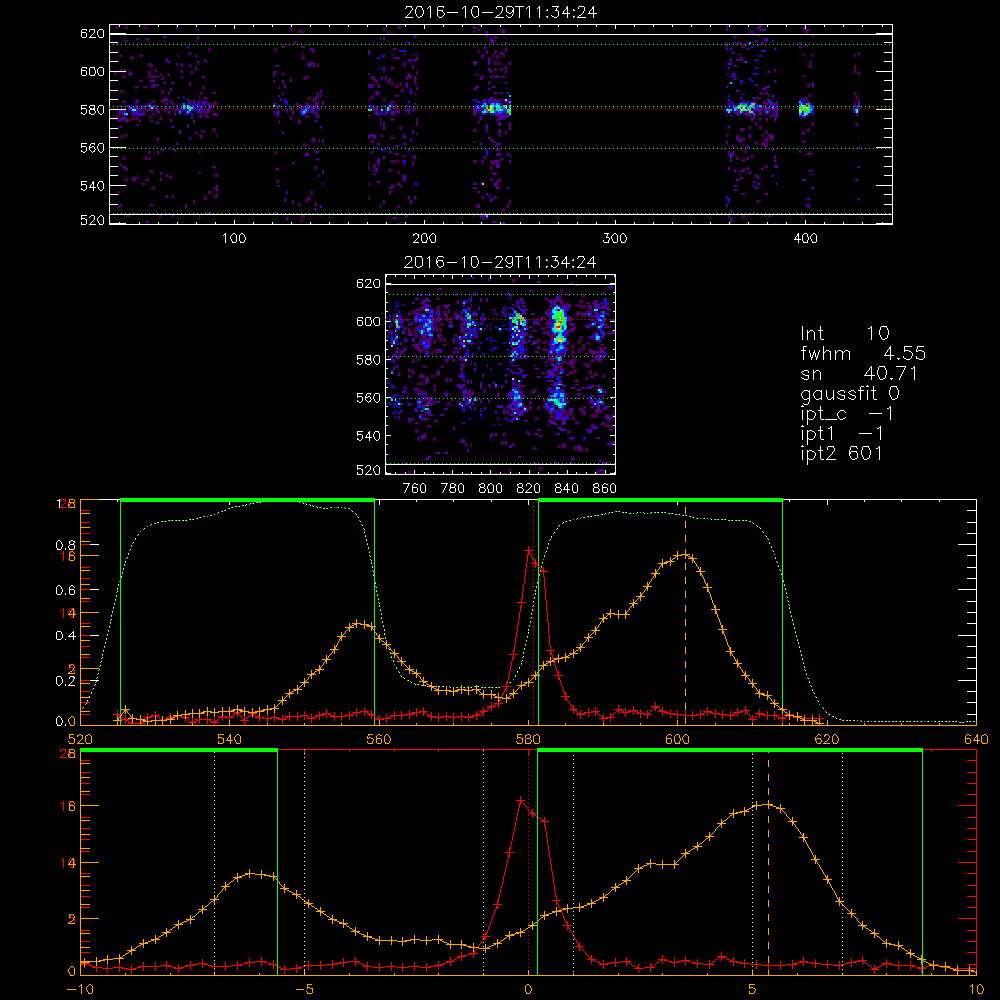Click x-axis label 100 on top spectrogram
The height and width of the screenshot is (1000, 1000).
point(234,239)
